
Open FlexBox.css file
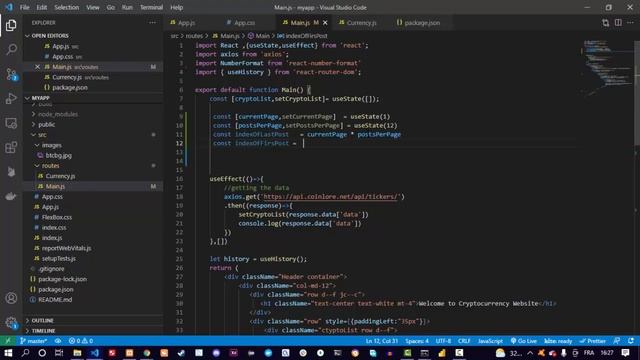pyautogui.click(x=57, y=217)
